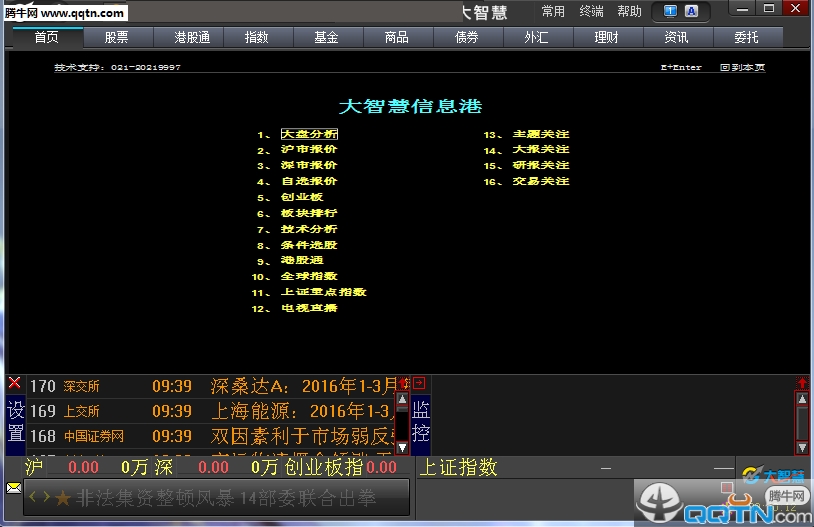The width and height of the screenshot is (814, 527).
Task: Open the 帮助 menu
Action: tap(630, 11)
